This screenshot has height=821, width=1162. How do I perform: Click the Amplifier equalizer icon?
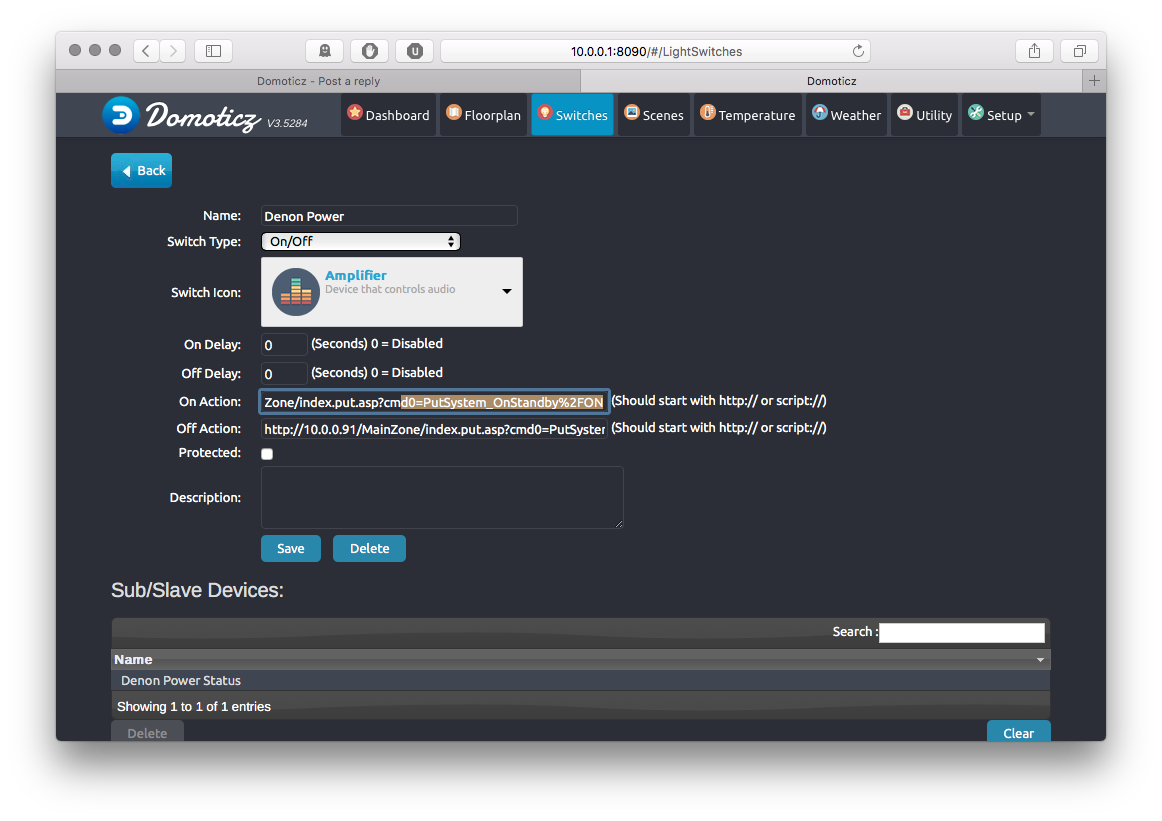296,292
